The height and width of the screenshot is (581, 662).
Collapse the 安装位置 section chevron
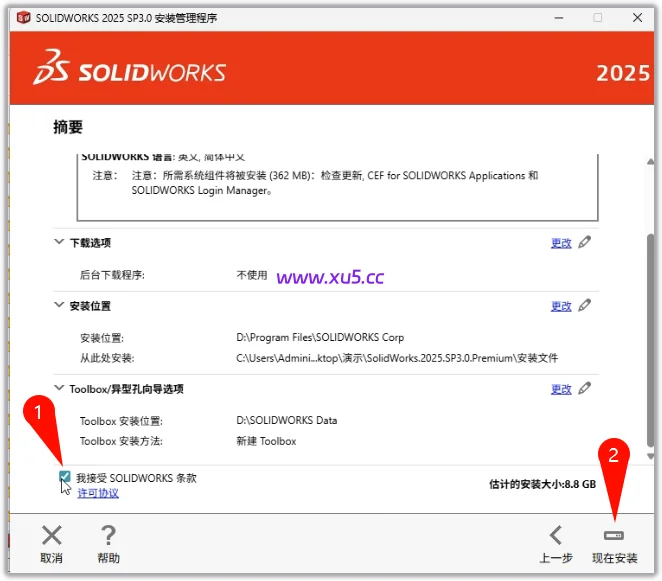pyautogui.click(x=59, y=305)
